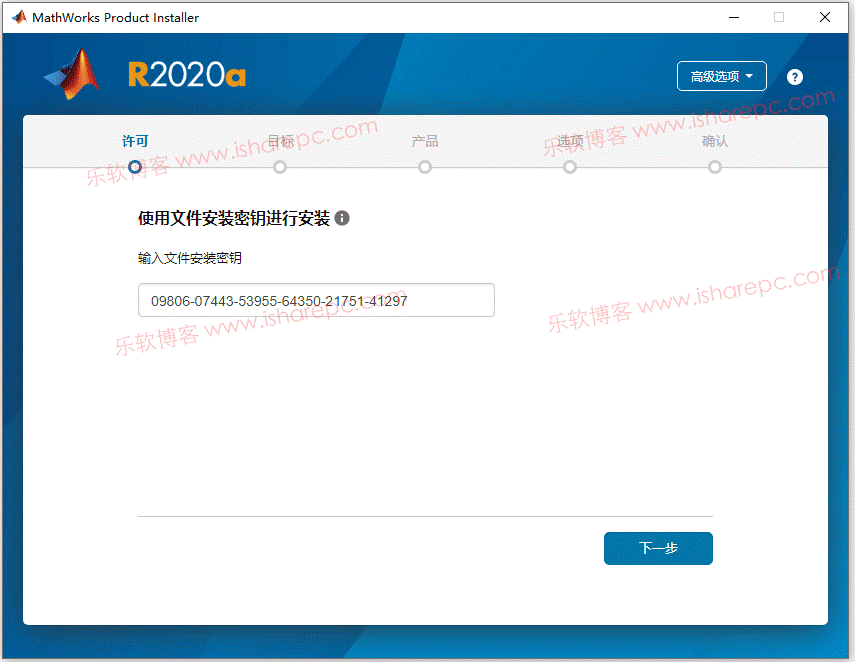Image resolution: width=855 pixels, height=662 pixels.
Task: Open help via the question mark icon
Action: click(795, 77)
